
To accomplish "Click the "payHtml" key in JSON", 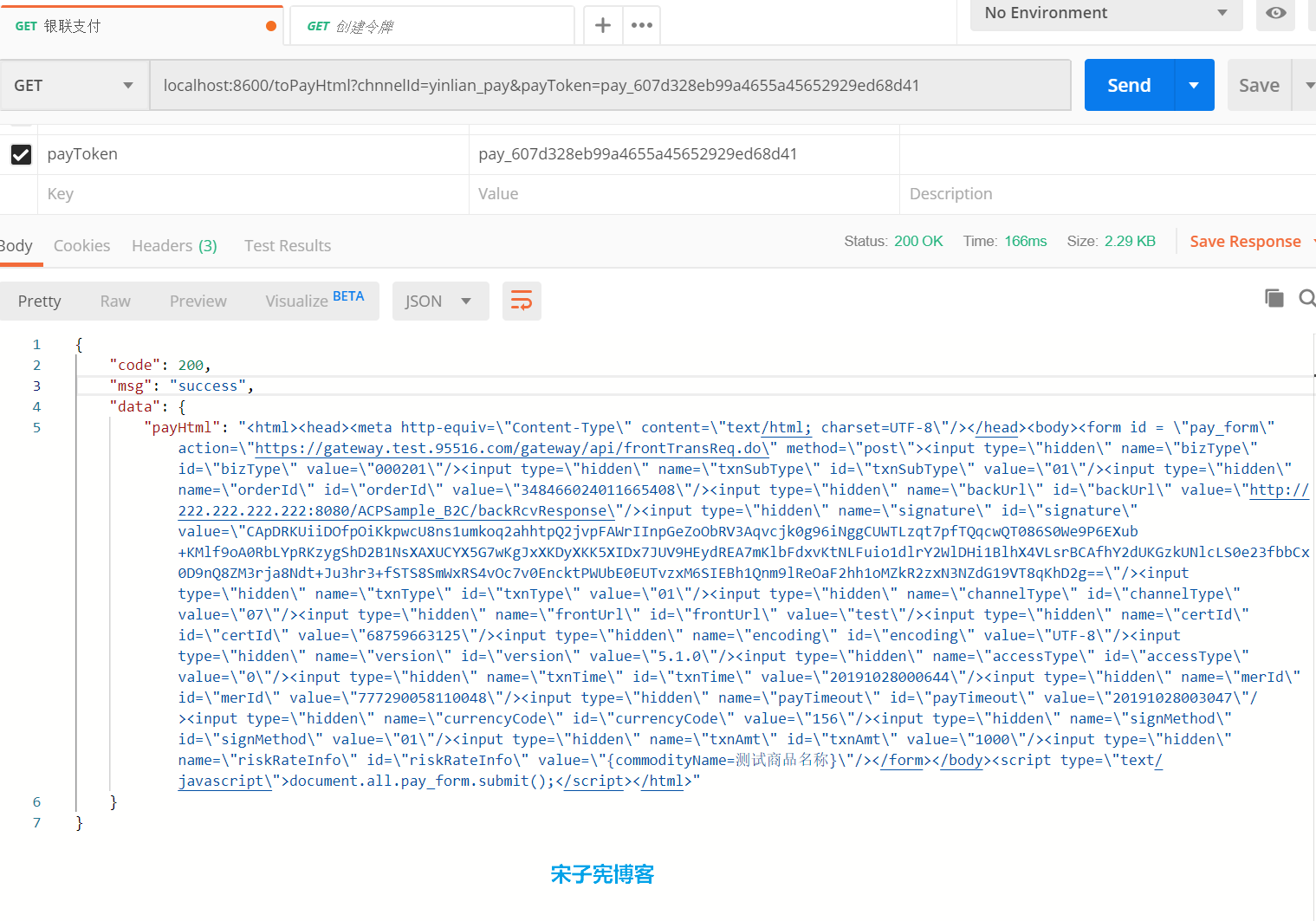I will (182, 427).
